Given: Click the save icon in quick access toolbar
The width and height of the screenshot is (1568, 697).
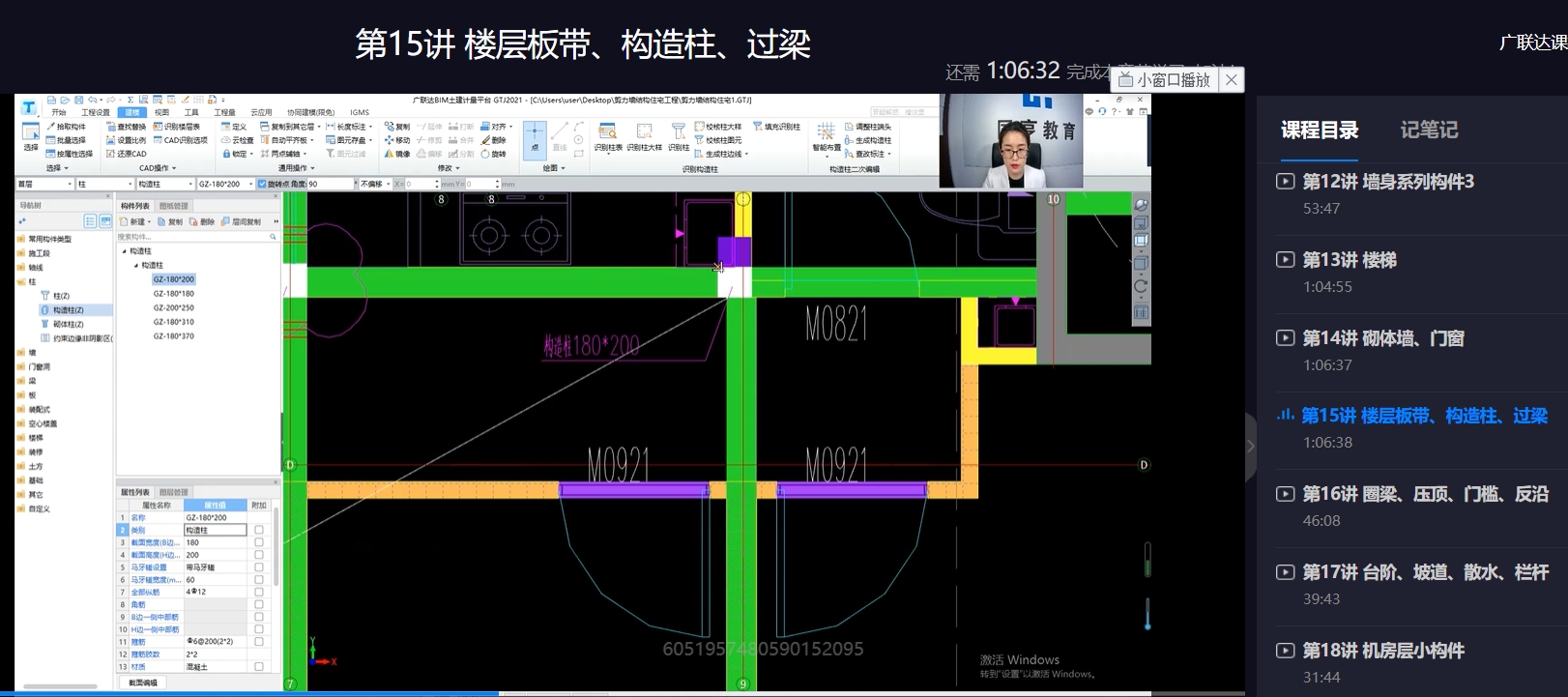Looking at the screenshot, I should coord(78,100).
